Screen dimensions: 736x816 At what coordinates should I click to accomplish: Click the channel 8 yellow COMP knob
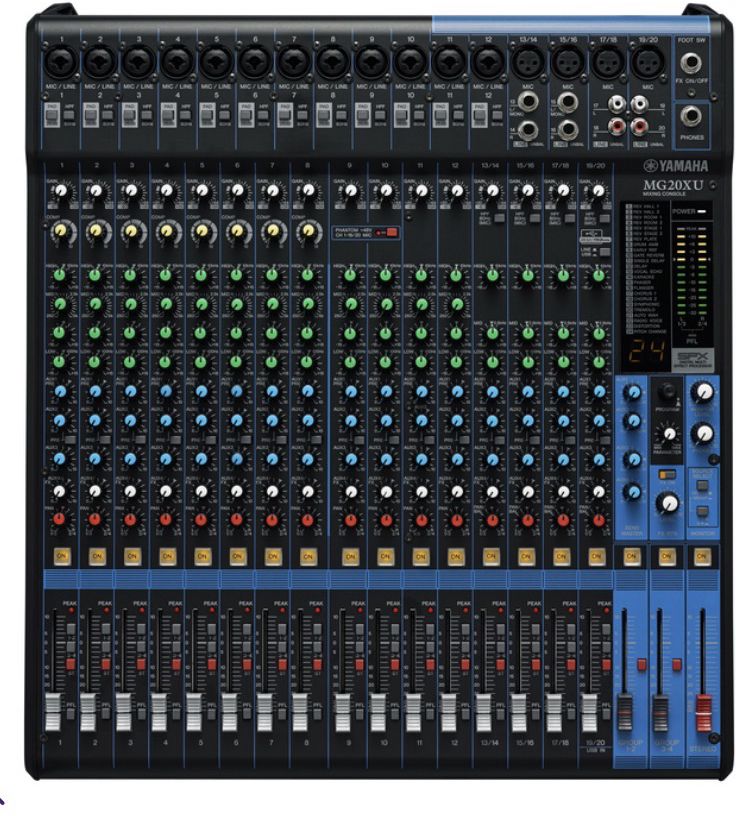click(308, 231)
